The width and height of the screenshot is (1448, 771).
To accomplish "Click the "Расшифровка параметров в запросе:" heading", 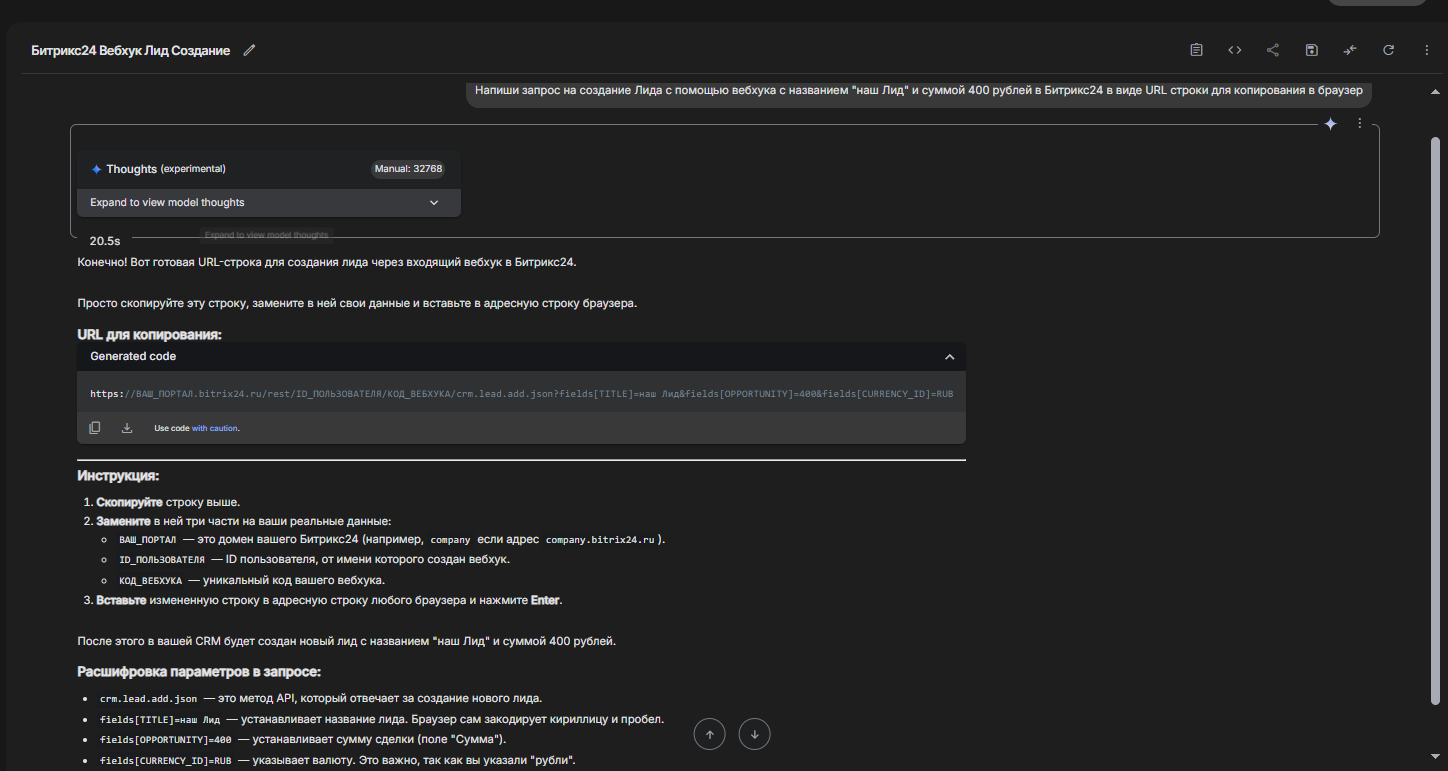I will [x=199, y=672].
